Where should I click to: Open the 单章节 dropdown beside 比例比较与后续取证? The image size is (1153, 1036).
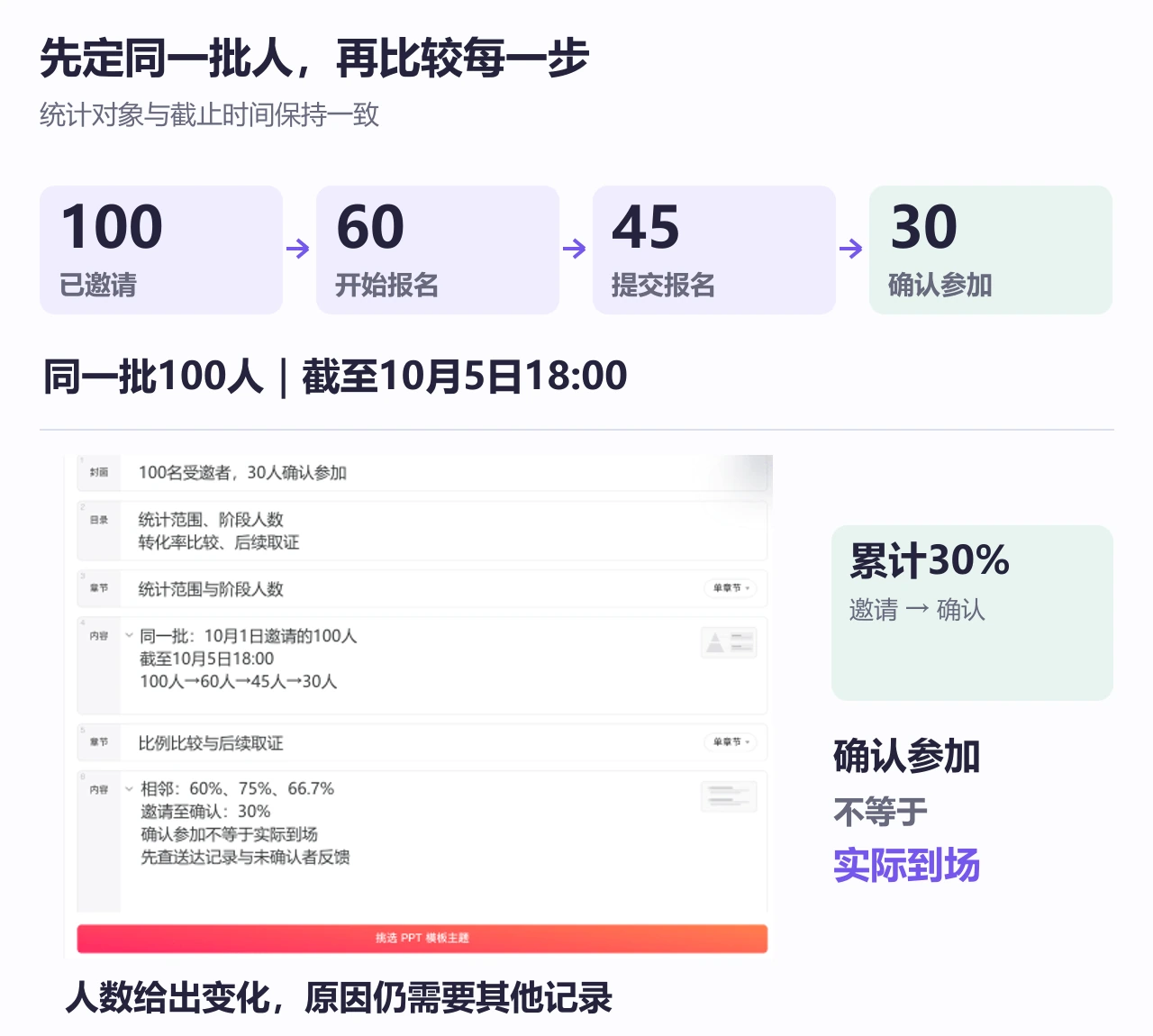[x=731, y=742]
